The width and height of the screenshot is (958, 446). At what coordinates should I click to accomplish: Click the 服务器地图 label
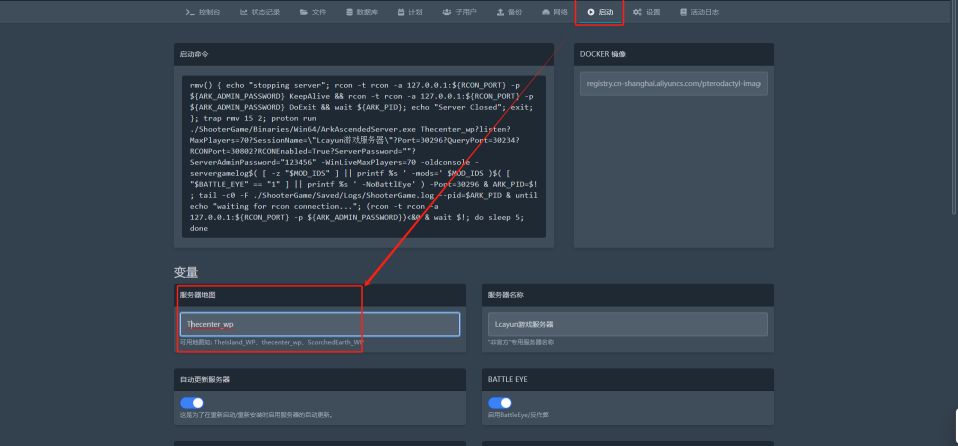tap(197, 295)
